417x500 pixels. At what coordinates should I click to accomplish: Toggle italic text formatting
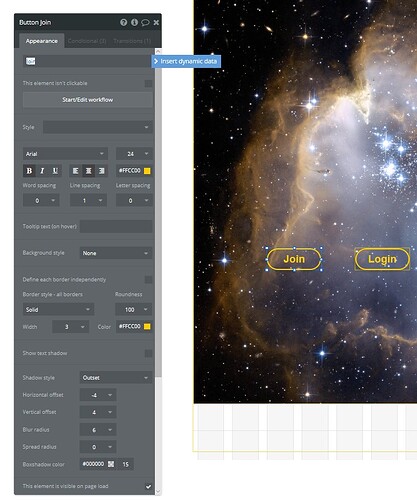(42, 171)
